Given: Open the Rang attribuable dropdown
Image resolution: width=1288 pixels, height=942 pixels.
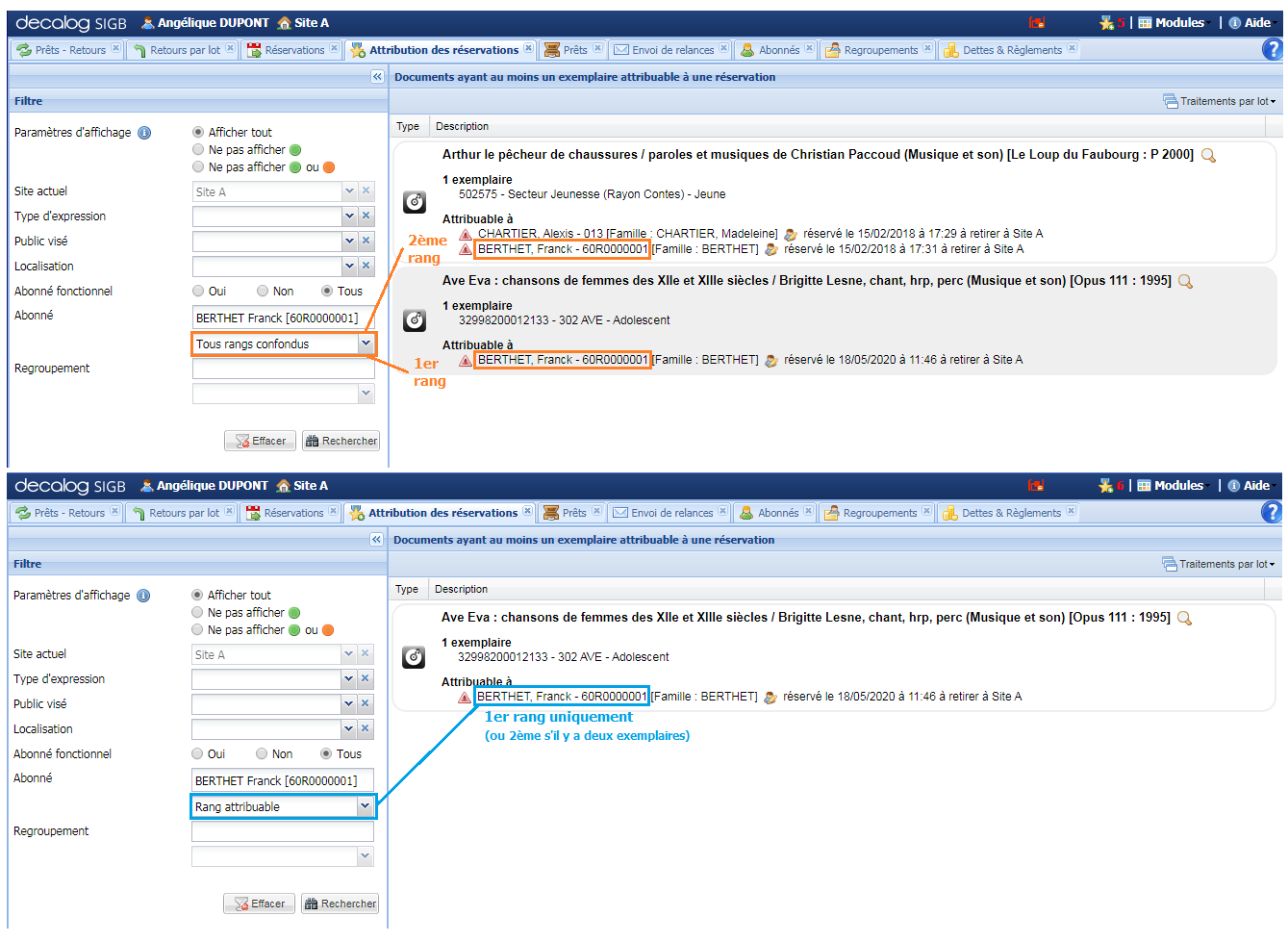Looking at the screenshot, I should click(x=365, y=806).
